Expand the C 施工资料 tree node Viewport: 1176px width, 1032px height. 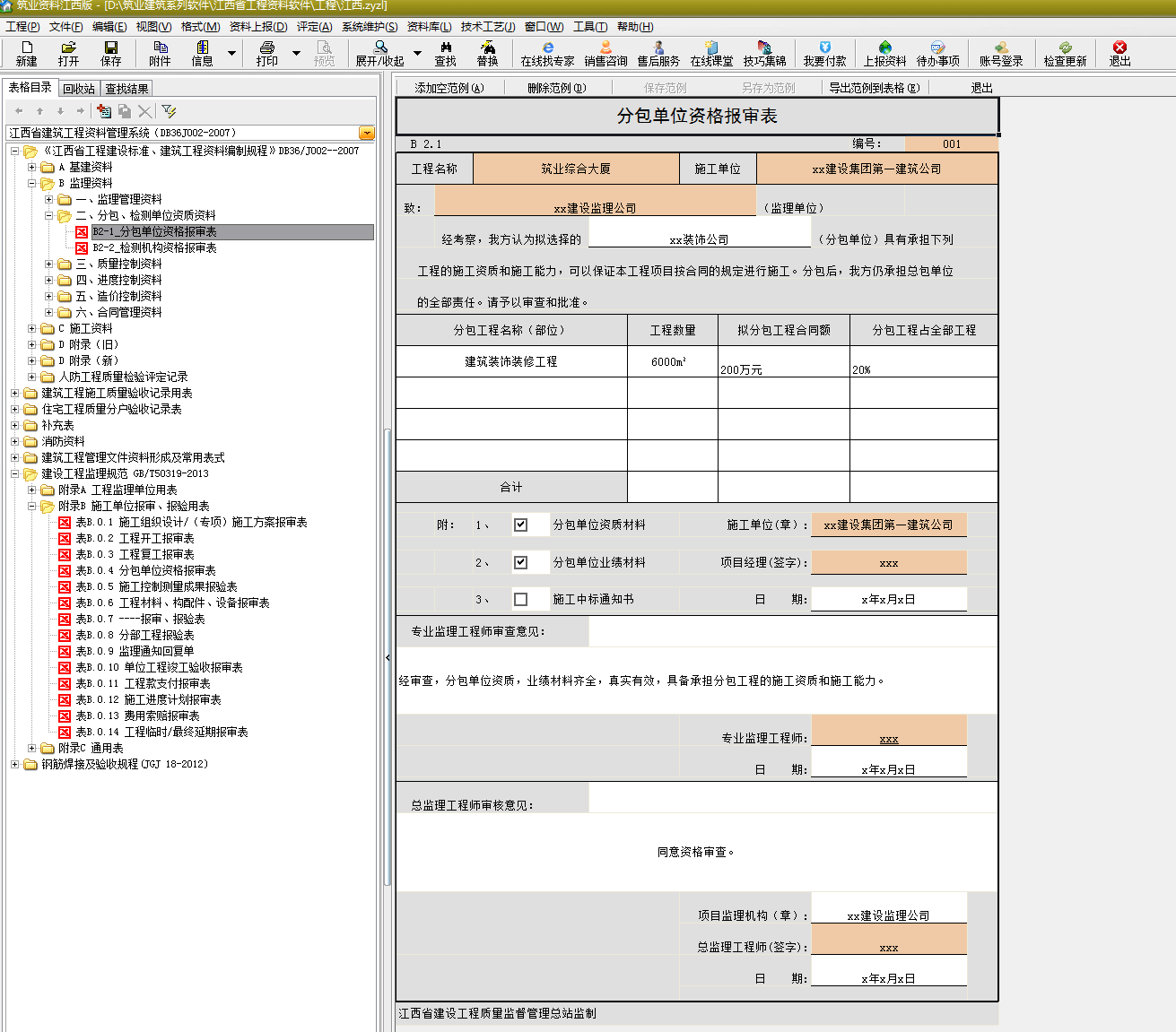31,328
